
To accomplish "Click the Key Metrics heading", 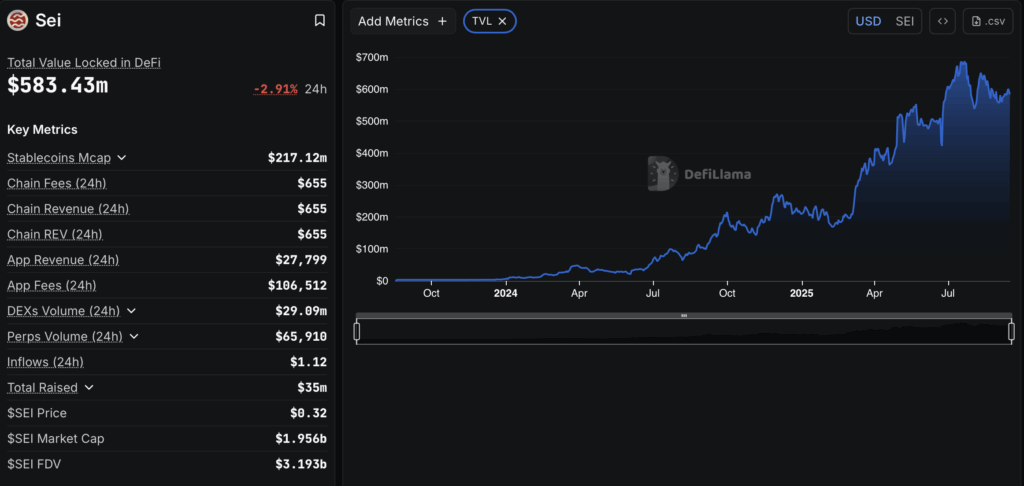I will tap(42, 129).
